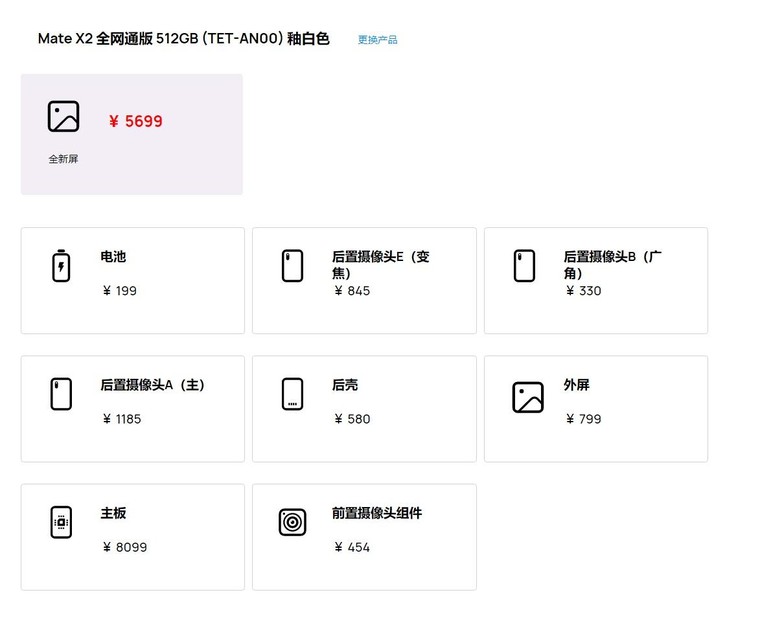Image resolution: width=760 pixels, height=621 pixels.
Task: Click the phone icon beside 后置摄像头B（广角）
Action: point(524,266)
